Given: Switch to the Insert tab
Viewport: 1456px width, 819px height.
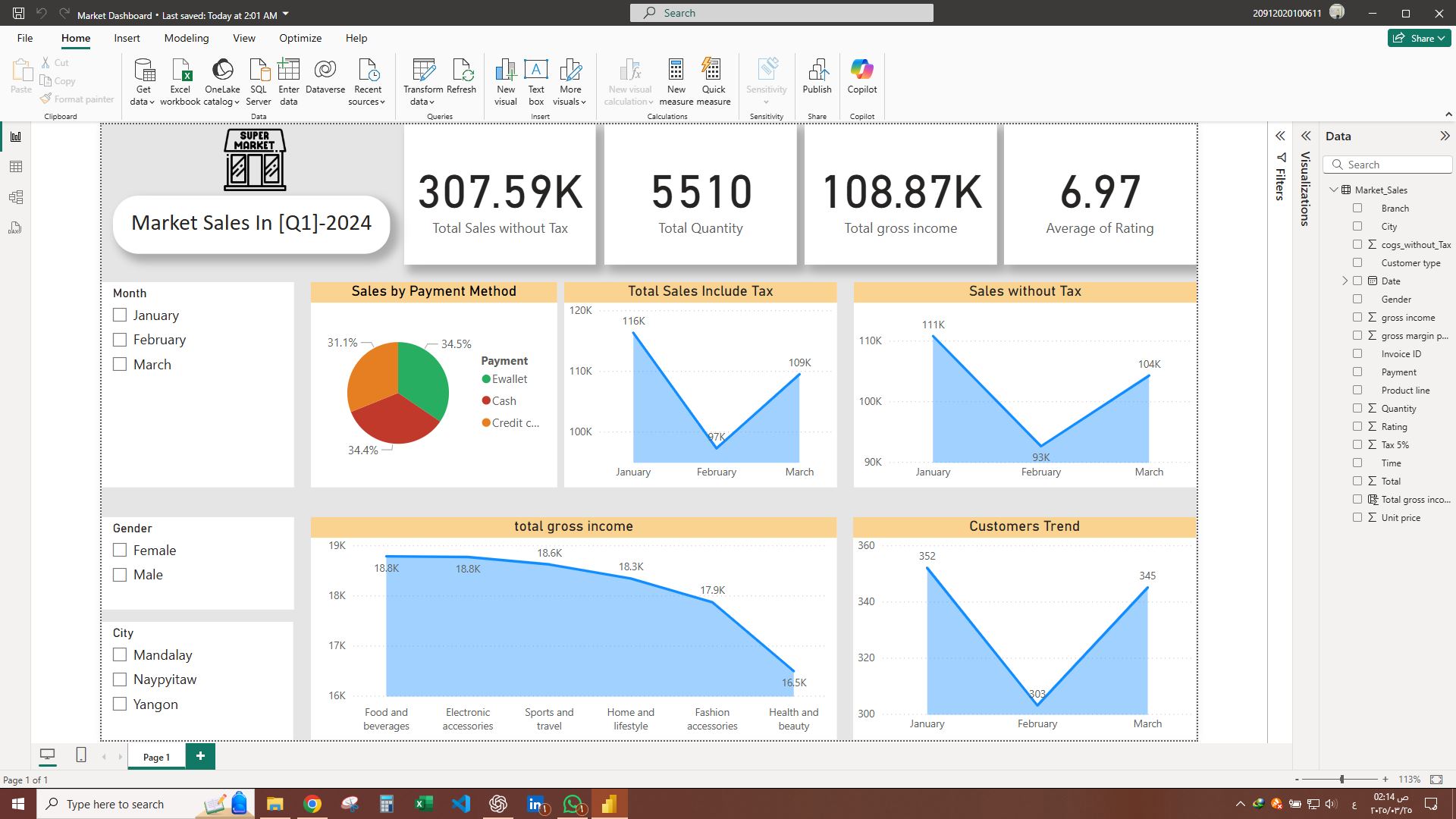Looking at the screenshot, I should coord(127,38).
